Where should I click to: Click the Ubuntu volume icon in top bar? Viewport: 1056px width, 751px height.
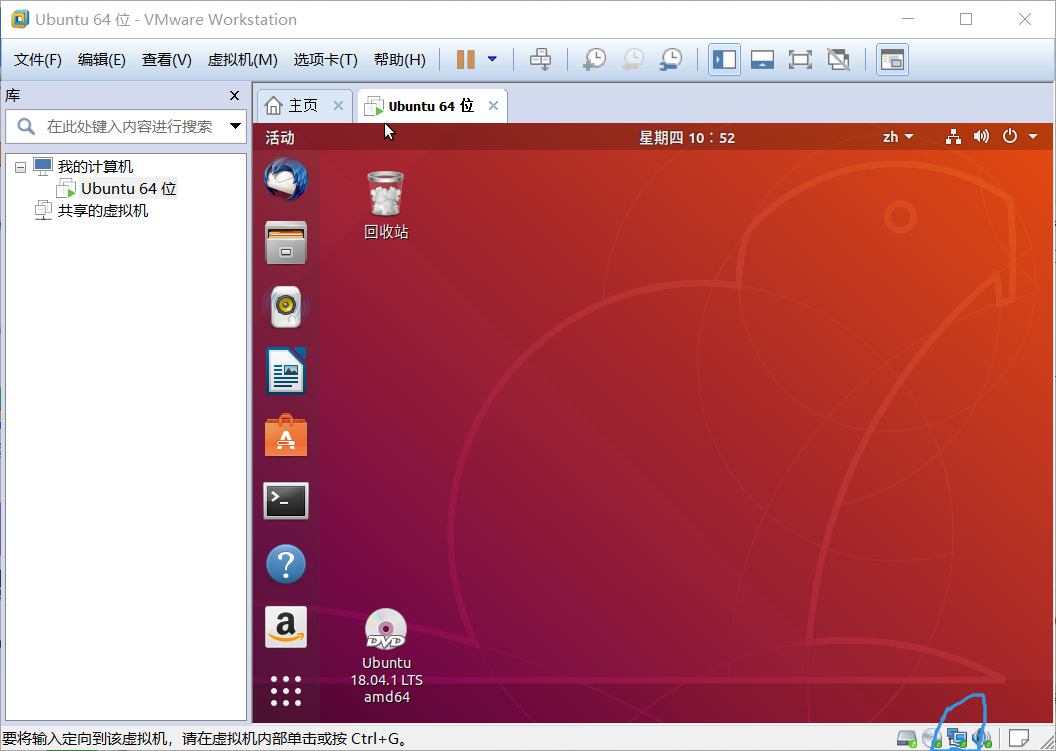point(981,137)
